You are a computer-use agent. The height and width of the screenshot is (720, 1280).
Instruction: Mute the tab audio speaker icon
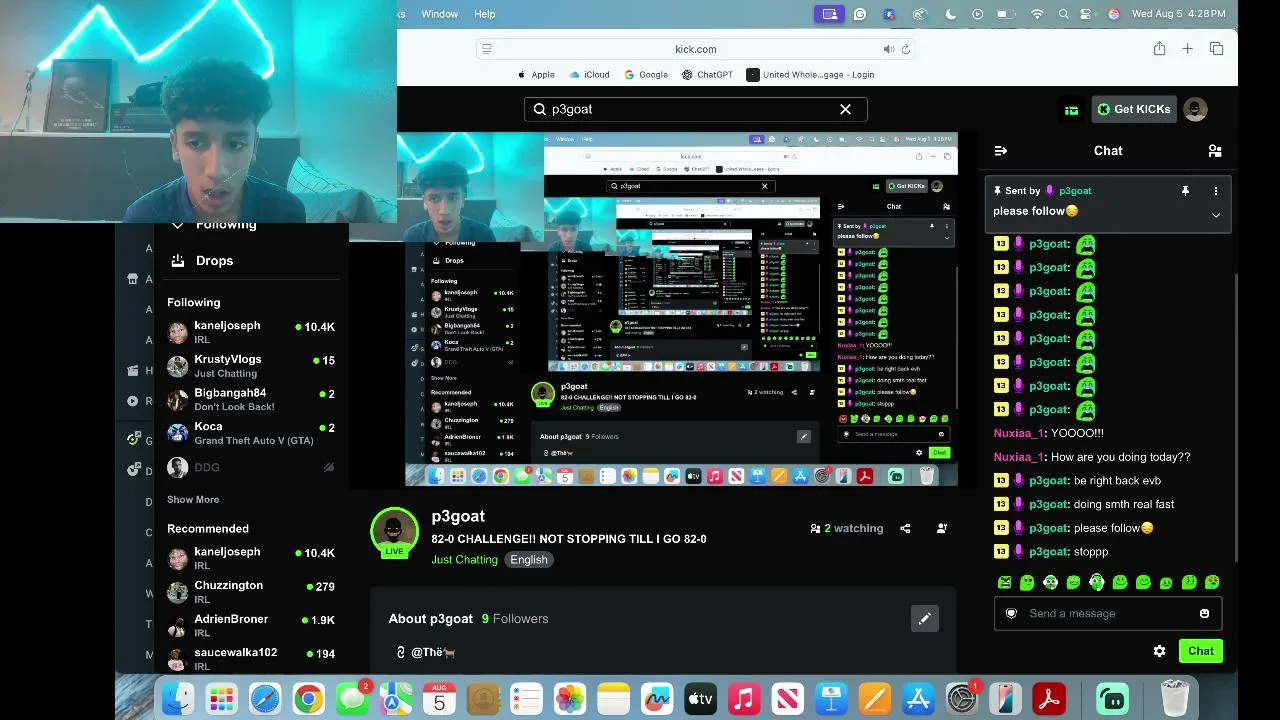(x=888, y=49)
